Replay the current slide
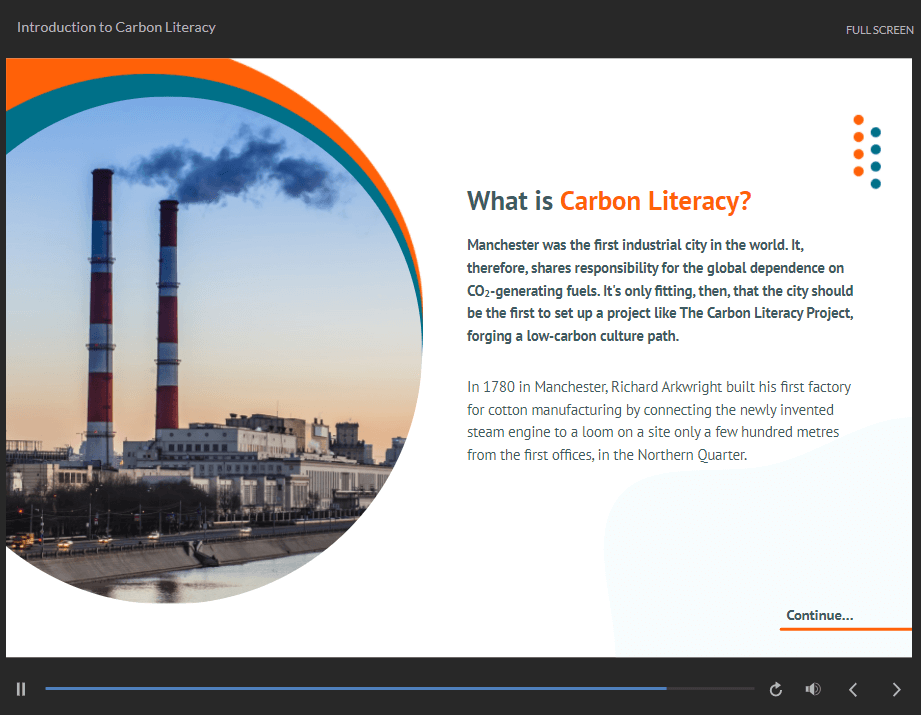This screenshot has width=921, height=715. (x=776, y=689)
